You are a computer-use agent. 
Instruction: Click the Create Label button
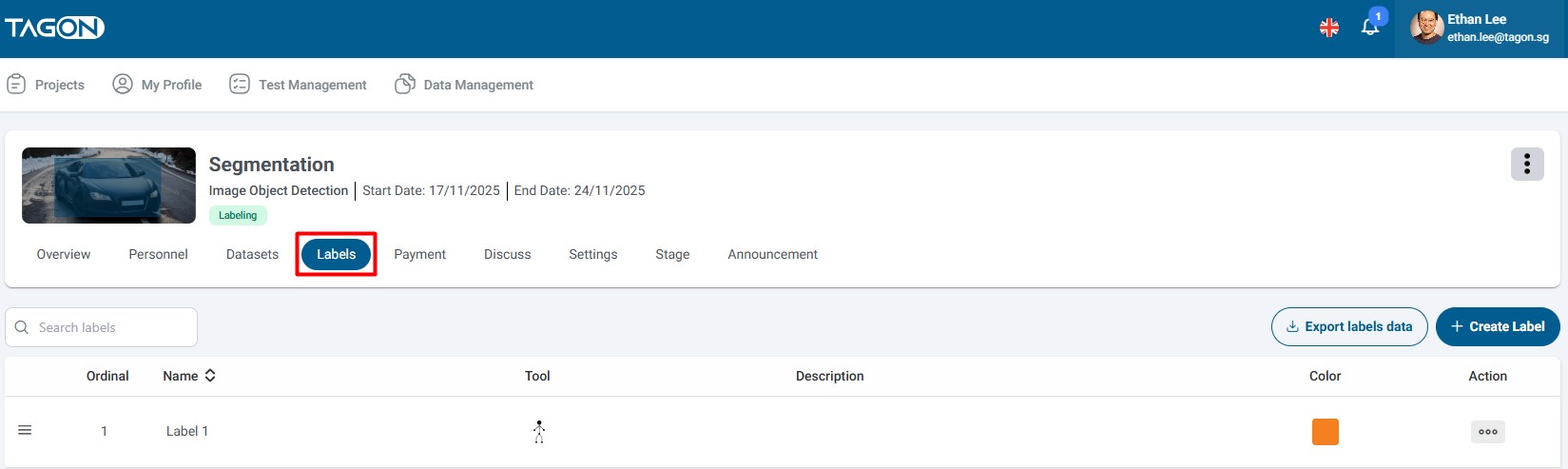click(1497, 326)
